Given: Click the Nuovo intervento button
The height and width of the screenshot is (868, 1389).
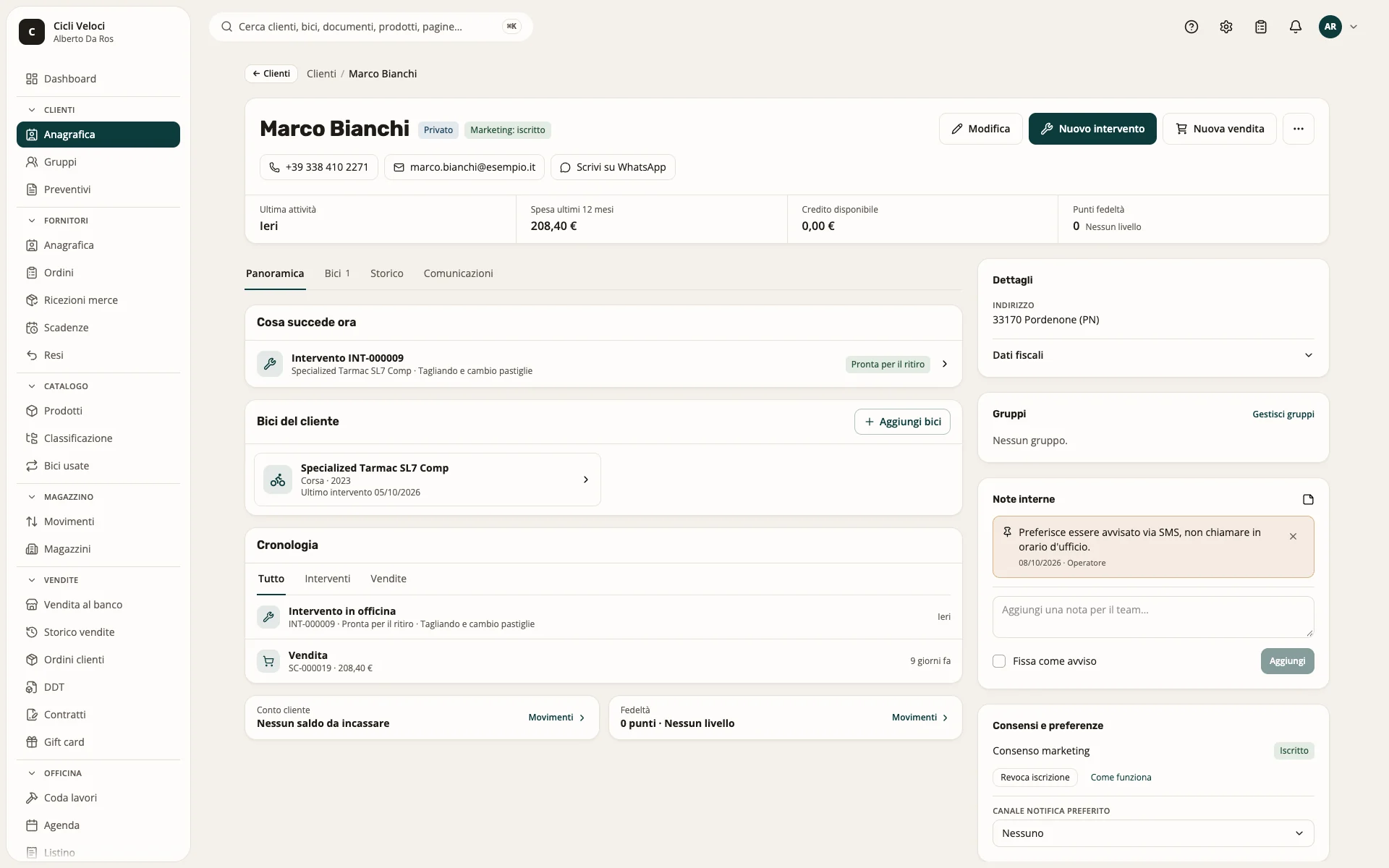Looking at the screenshot, I should click(1092, 129).
